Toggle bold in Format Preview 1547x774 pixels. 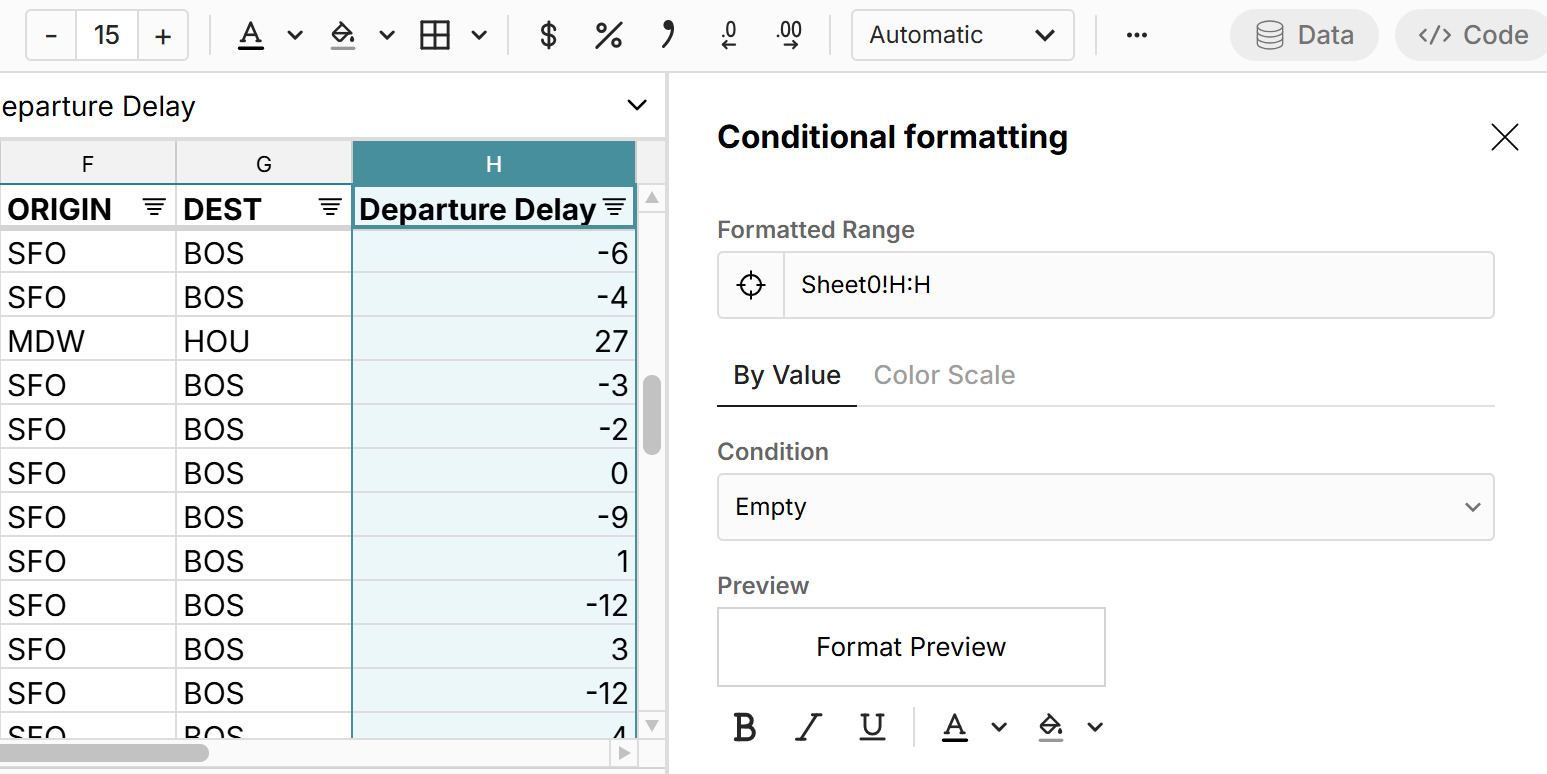click(x=744, y=727)
